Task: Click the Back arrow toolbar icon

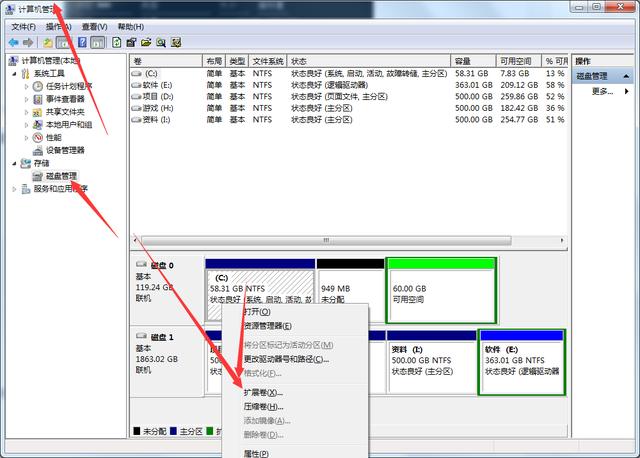Action: [14, 43]
